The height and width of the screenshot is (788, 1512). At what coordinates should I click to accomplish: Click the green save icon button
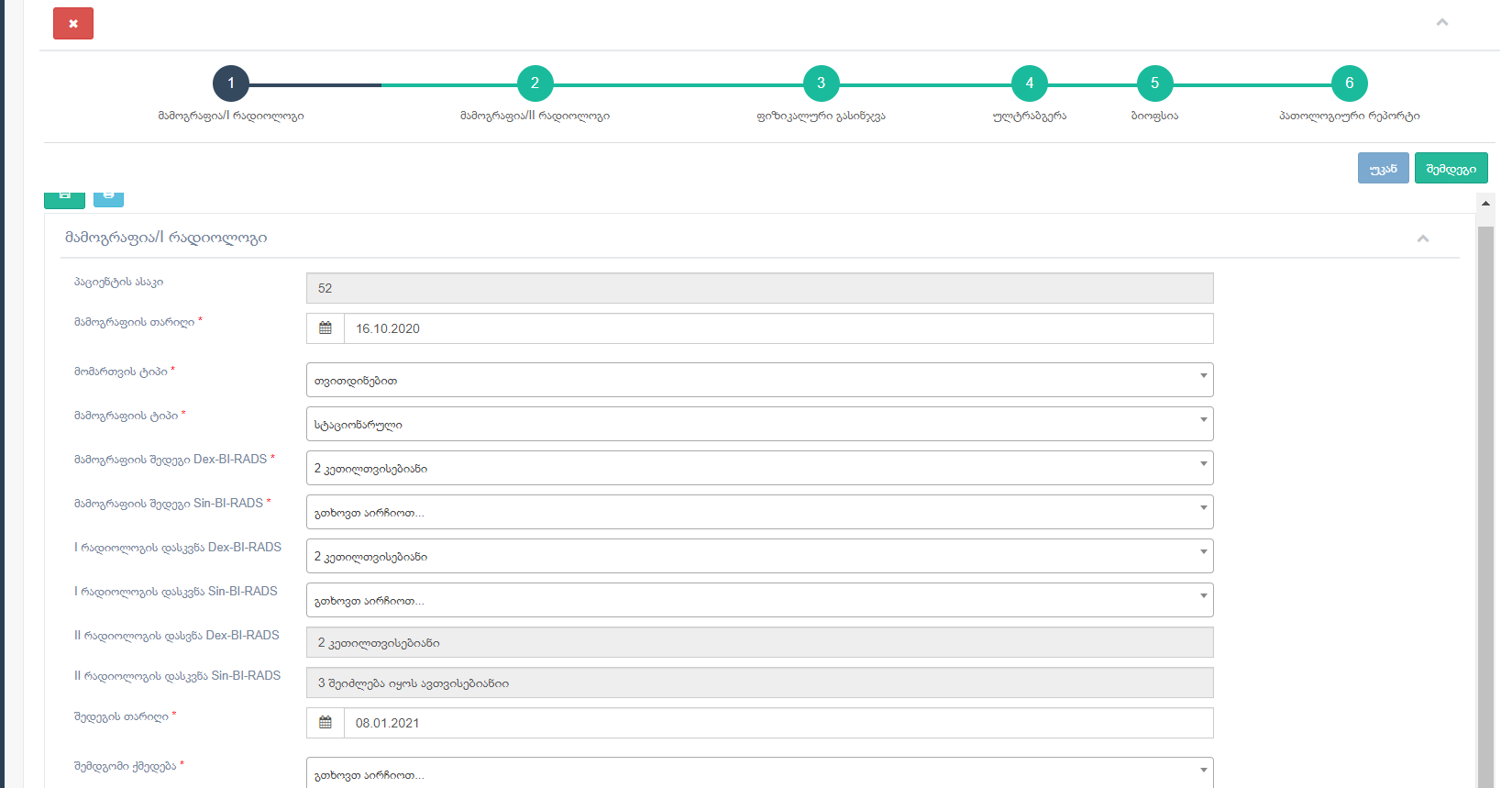(64, 197)
